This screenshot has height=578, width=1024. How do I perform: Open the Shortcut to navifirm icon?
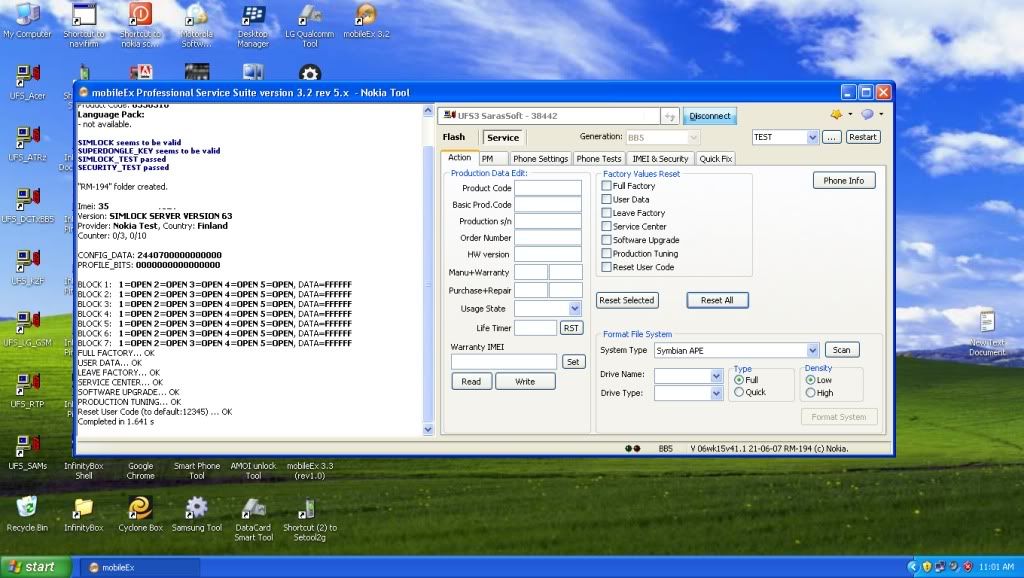click(84, 25)
